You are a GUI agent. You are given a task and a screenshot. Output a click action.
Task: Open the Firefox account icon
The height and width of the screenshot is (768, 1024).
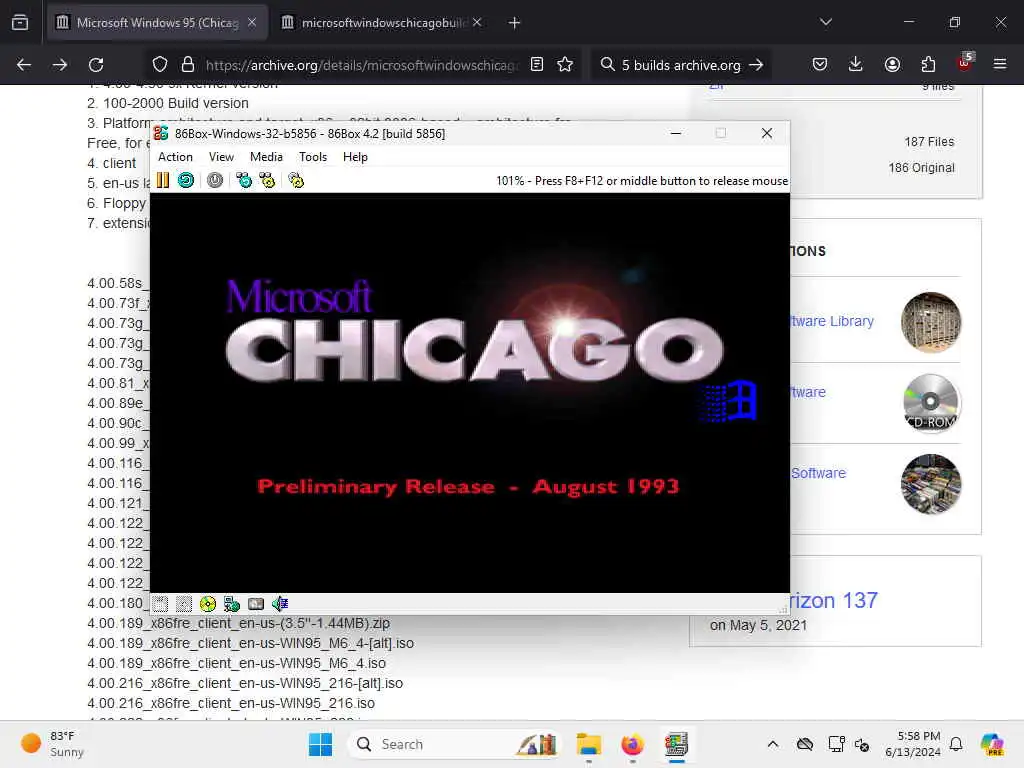tap(892, 65)
